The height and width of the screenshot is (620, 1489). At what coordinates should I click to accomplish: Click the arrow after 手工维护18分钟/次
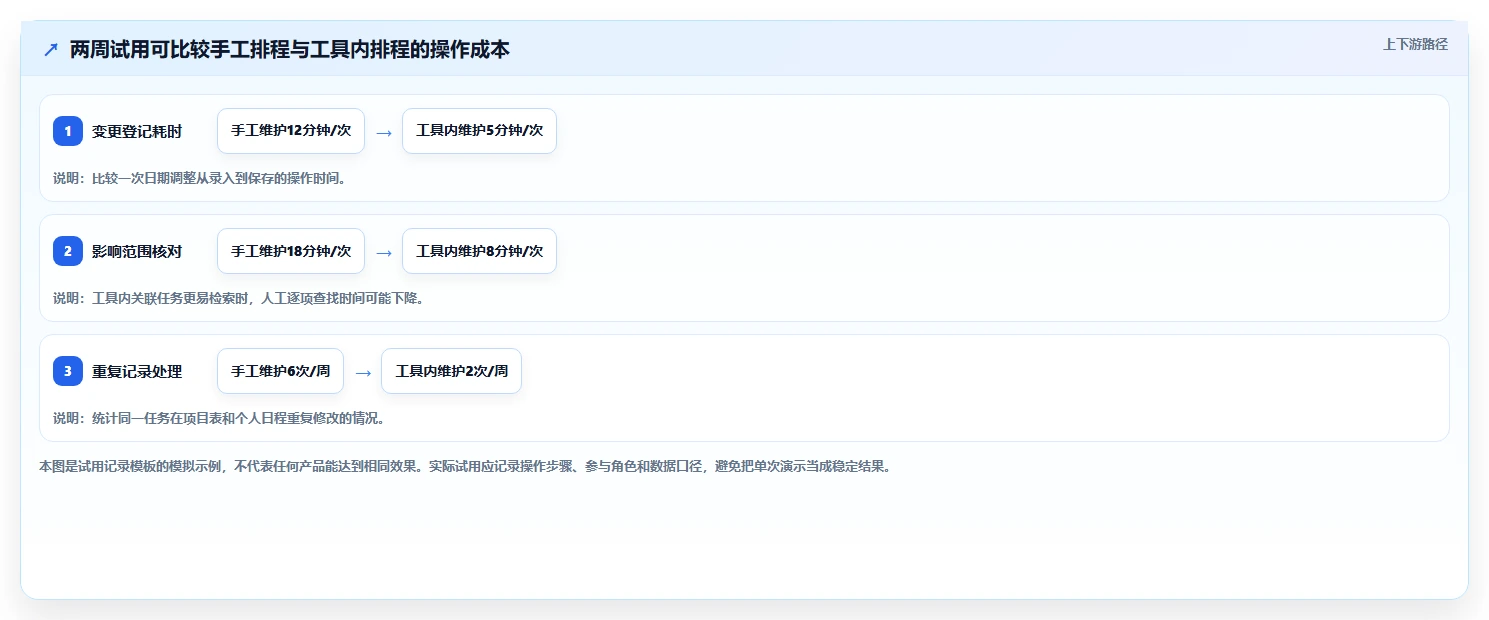coord(384,252)
